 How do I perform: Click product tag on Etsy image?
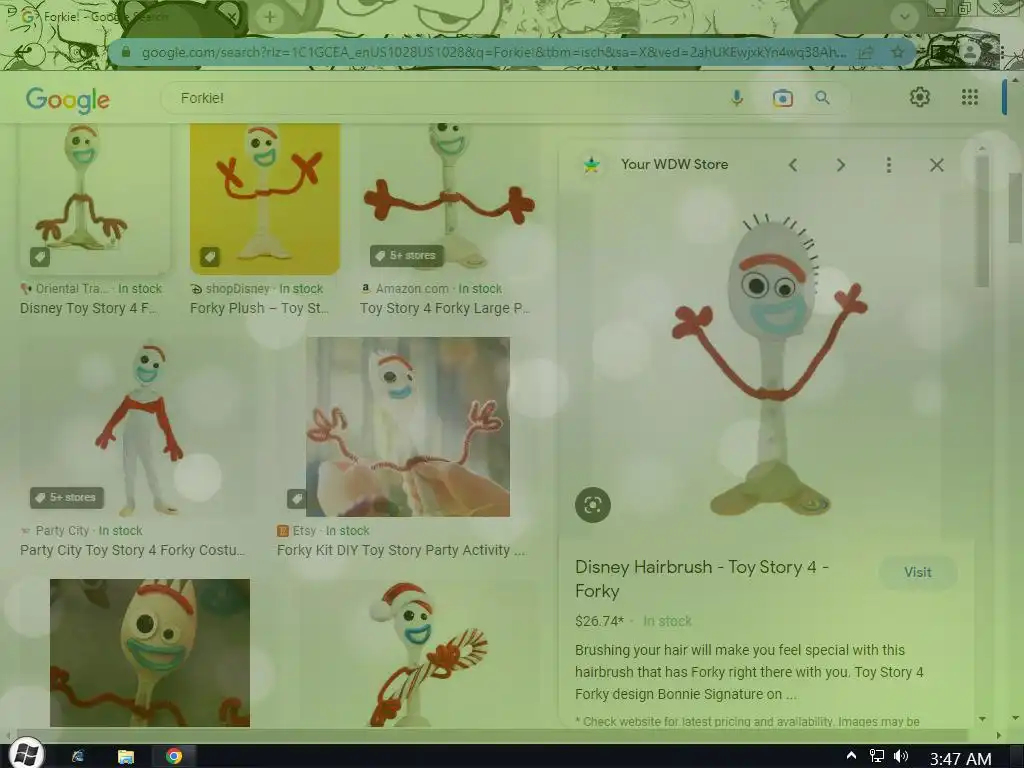click(x=297, y=499)
